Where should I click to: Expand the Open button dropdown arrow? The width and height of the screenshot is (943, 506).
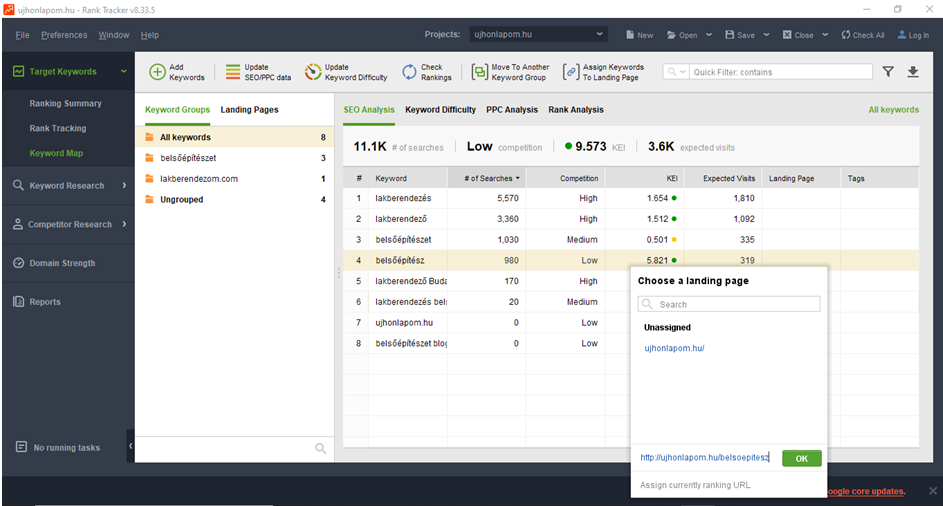709,35
